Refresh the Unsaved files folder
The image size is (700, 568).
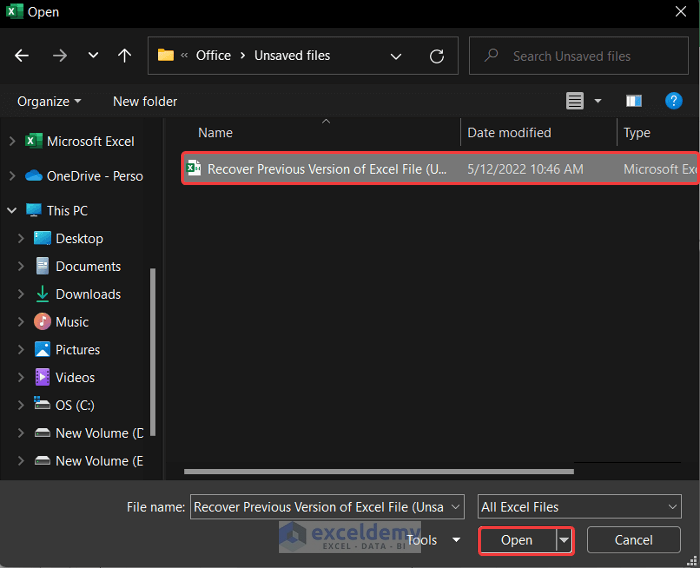[437, 56]
